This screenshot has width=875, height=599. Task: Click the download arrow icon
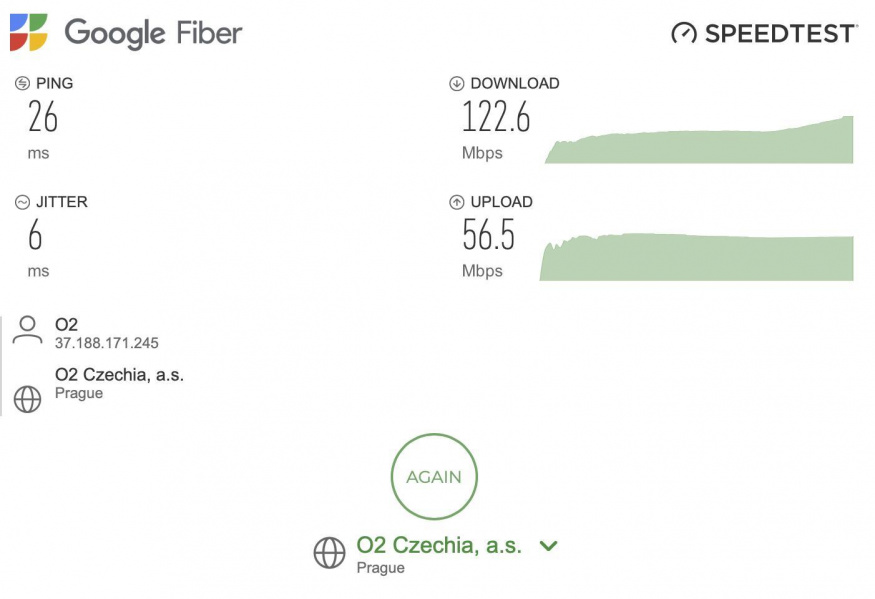click(x=457, y=84)
